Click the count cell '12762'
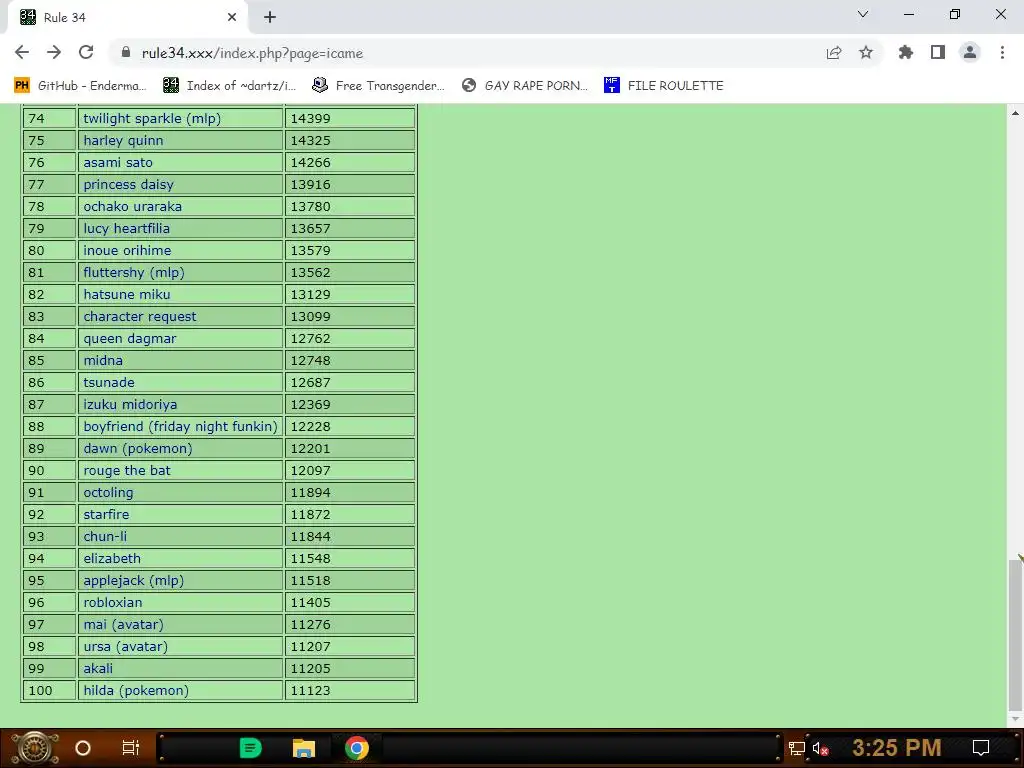The image size is (1024, 768). [350, 338]
